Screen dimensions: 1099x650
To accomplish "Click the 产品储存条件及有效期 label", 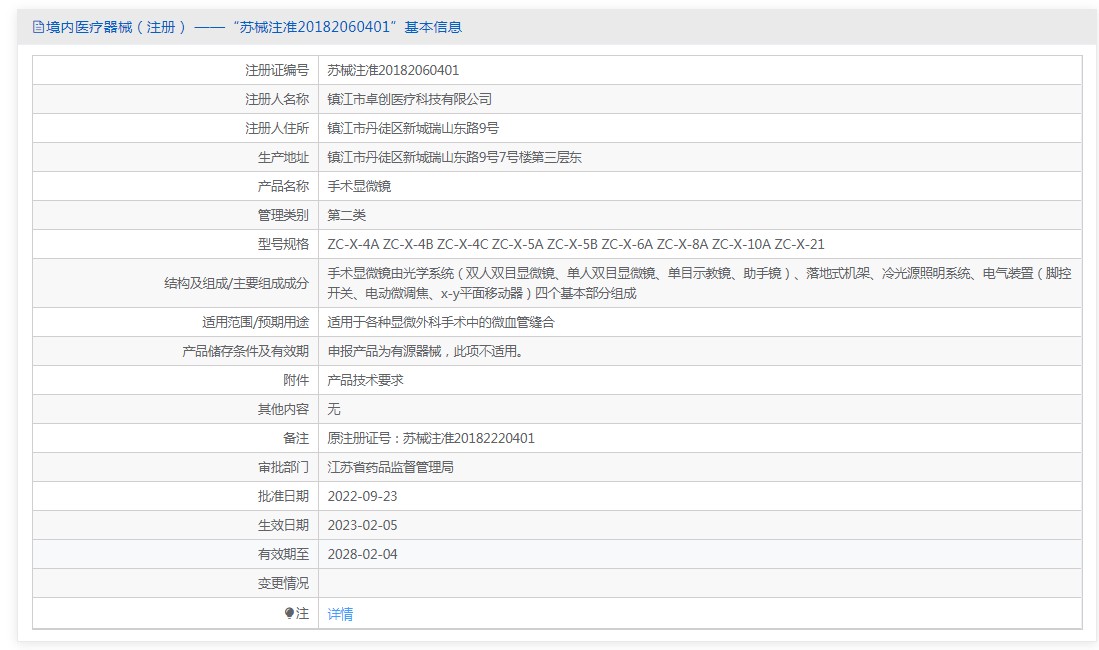I will 245,351.
